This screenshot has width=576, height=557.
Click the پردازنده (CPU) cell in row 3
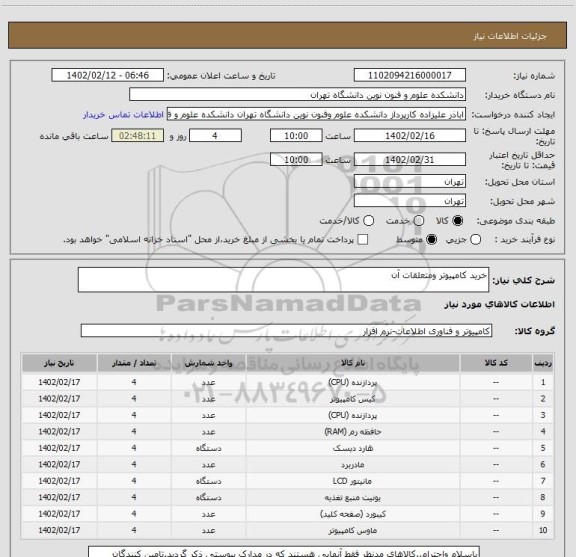click(353, 415)
